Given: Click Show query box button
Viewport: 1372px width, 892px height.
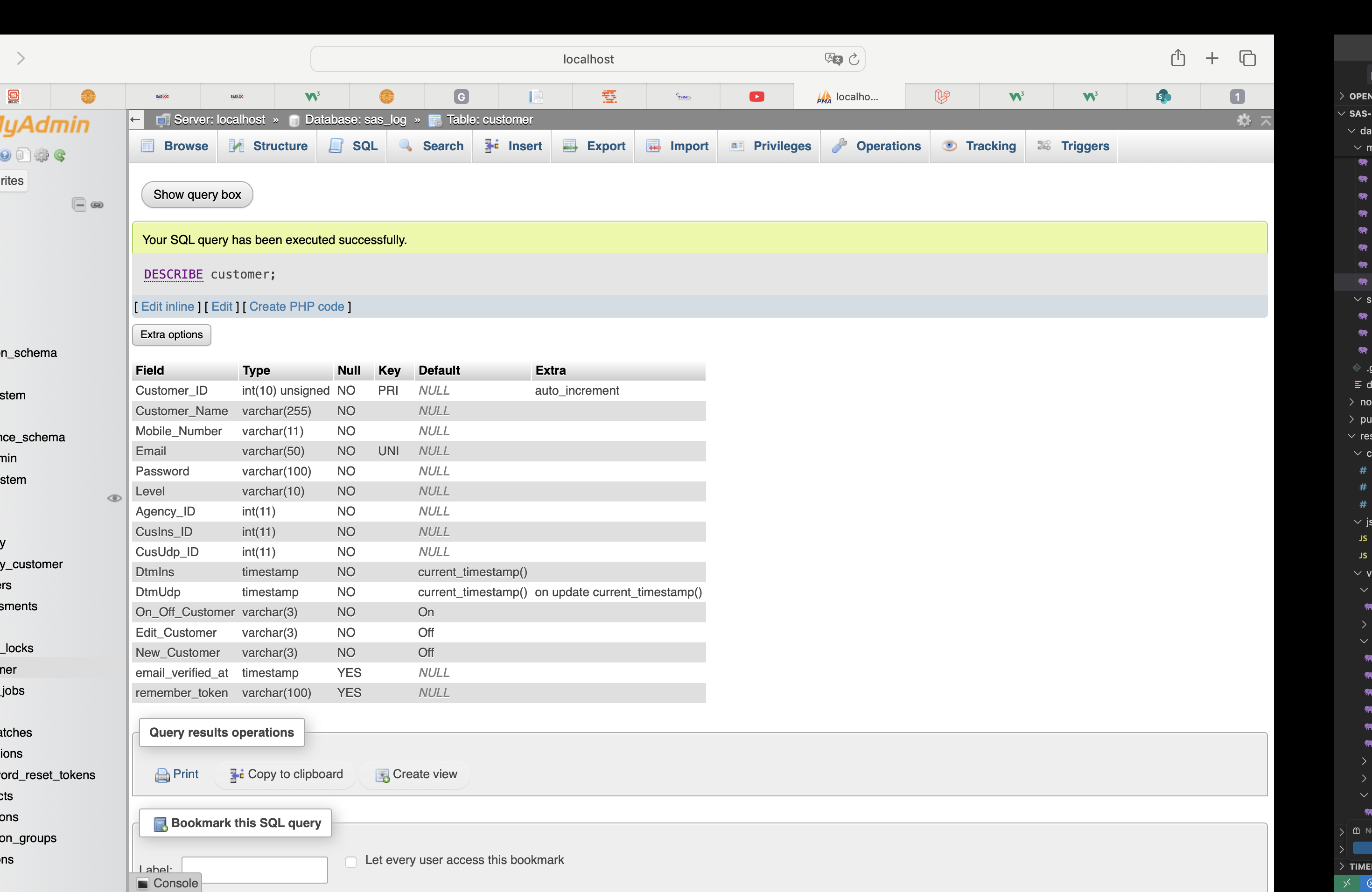Looking at the screenshot, I should coord(197,195).
